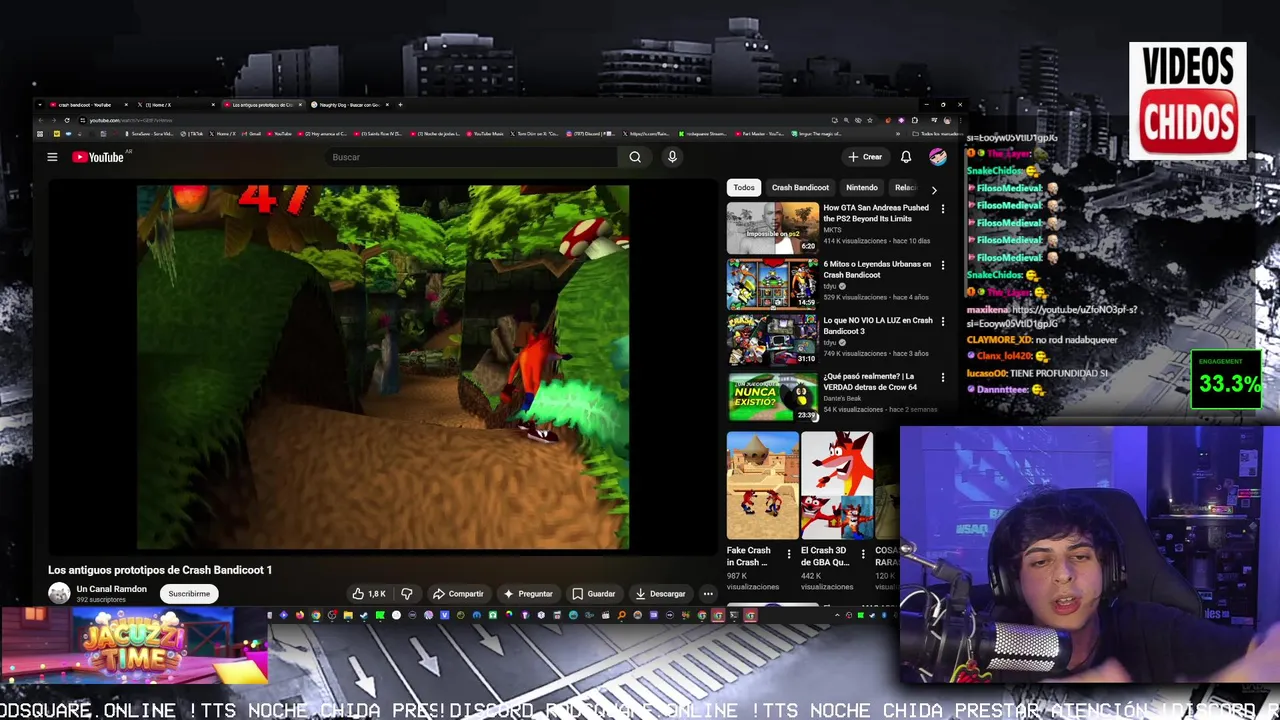Screen dimensions: 1280x720
Task: Click the dydyu channel under 6 Mitos
Action: (830, 286)
